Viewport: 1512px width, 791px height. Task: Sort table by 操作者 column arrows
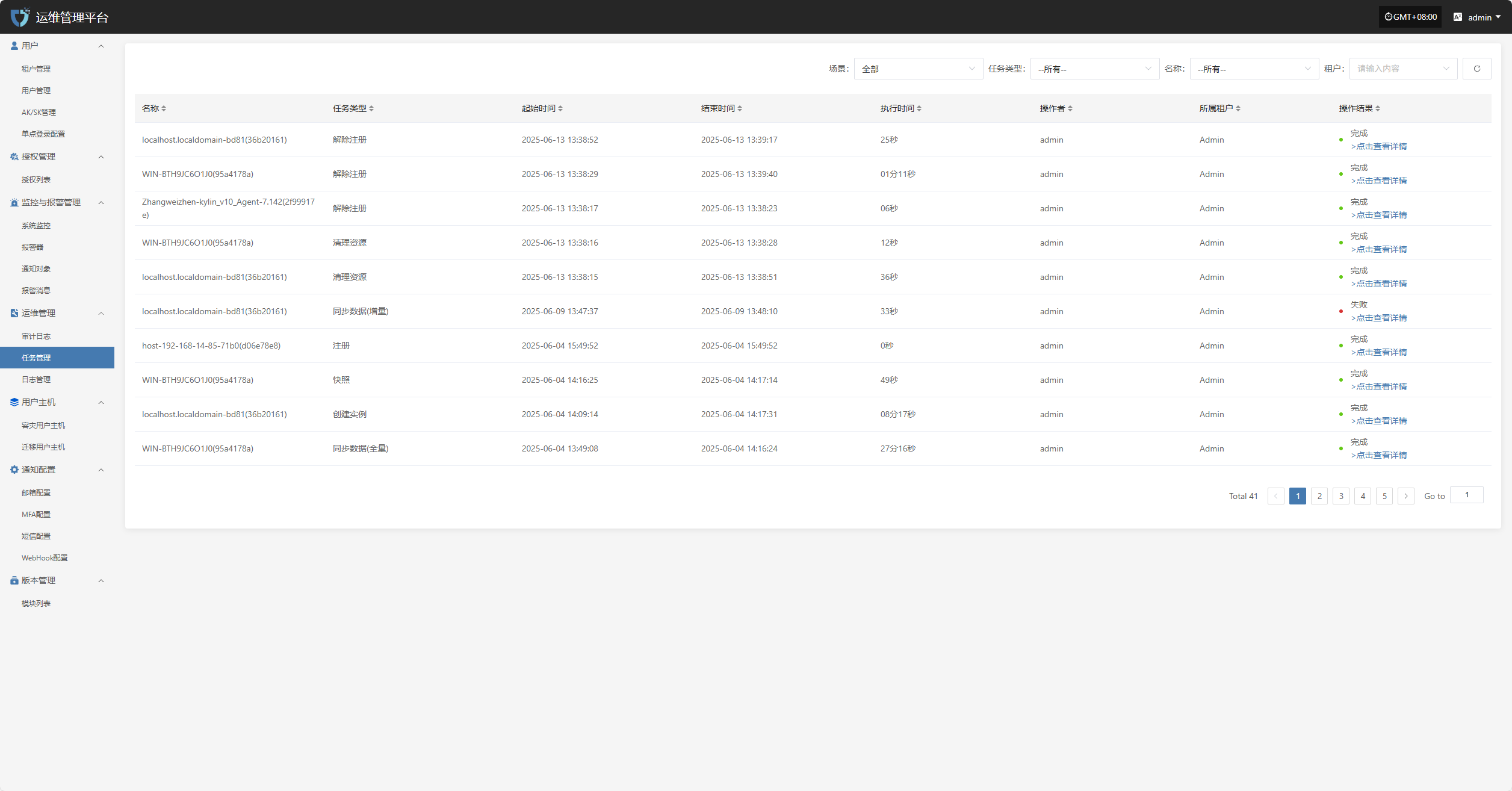pos(1070,108)
